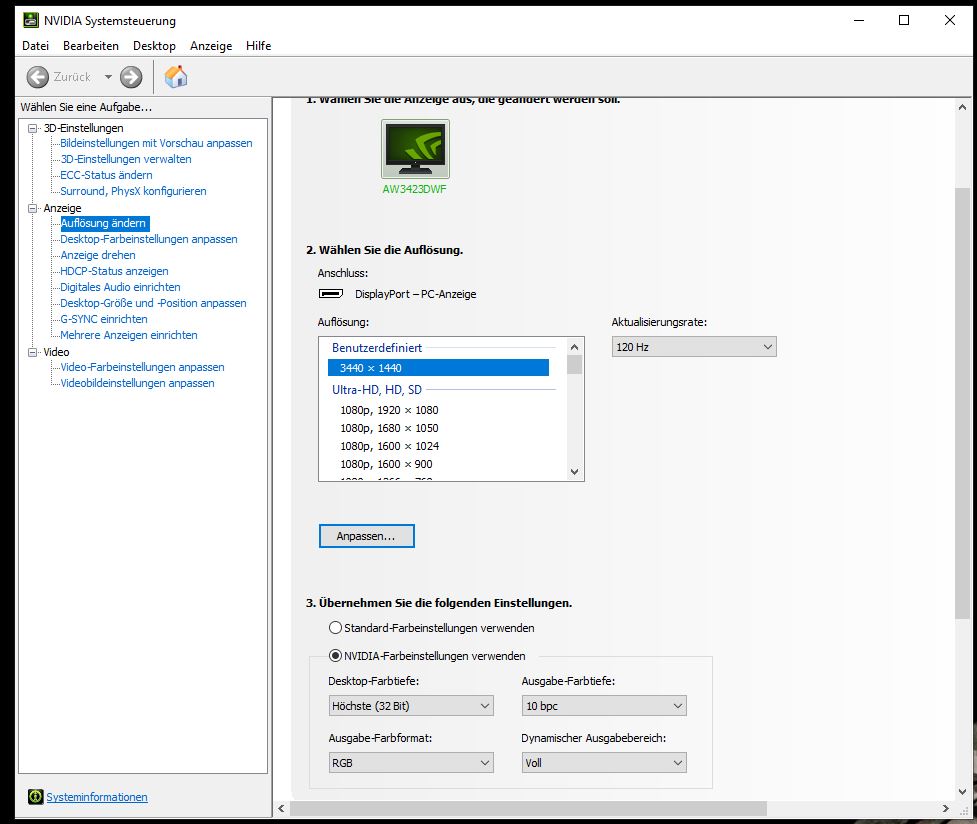Open the Datei menu
This screenshot has height=824, width=977.
pyautogui.click(x=36, y=46)
